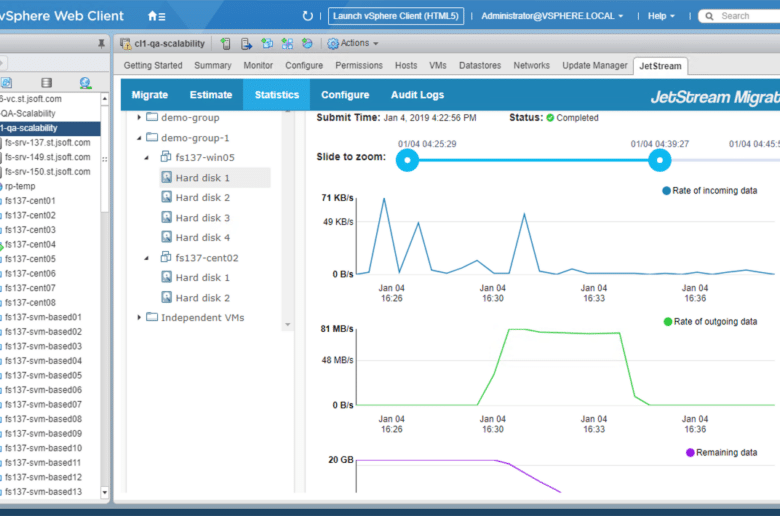Select Hard disk 2 under fs137-cent02
This screenshot has width=780, height=516.
202,298
